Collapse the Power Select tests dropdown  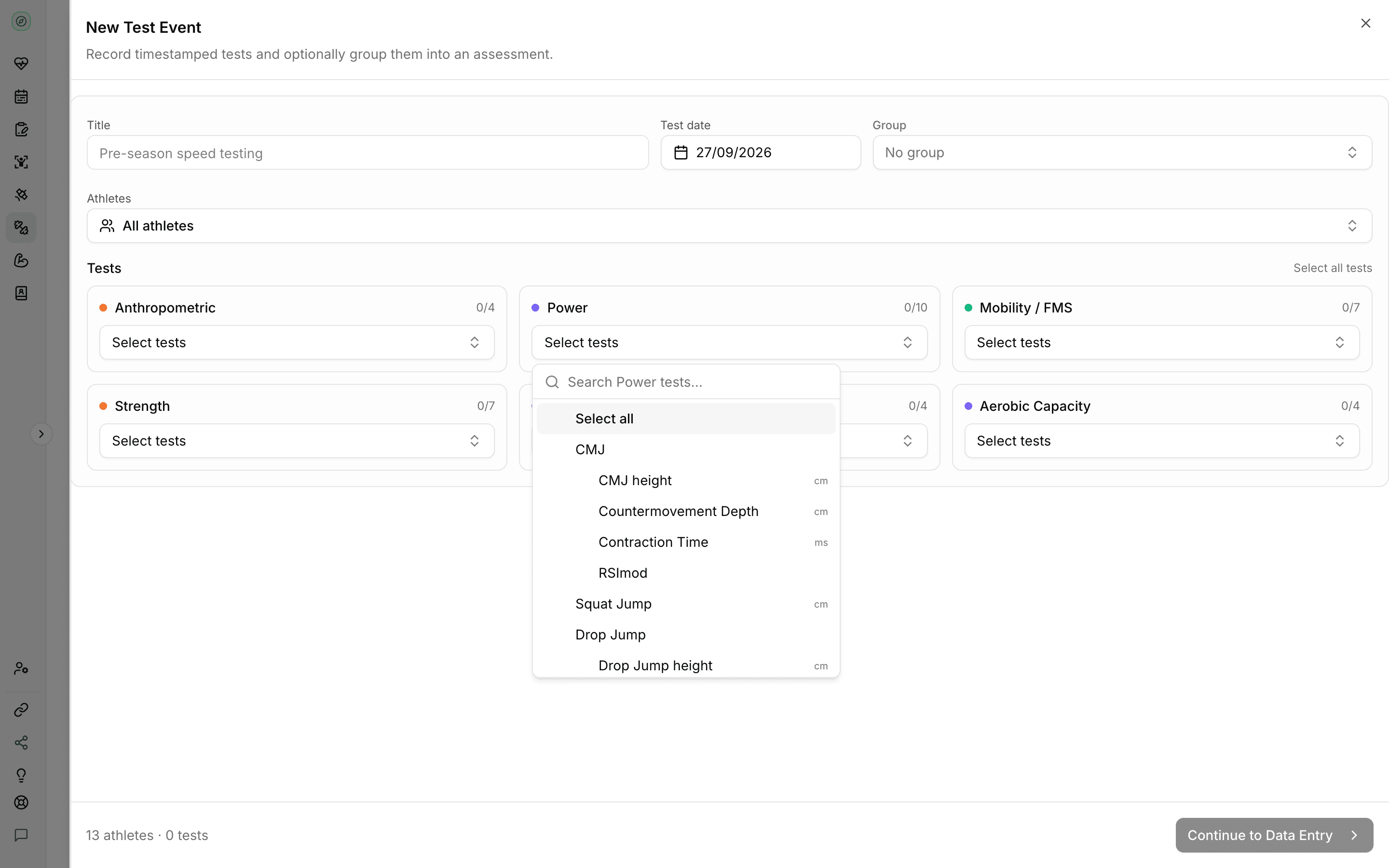coord(730,343)
